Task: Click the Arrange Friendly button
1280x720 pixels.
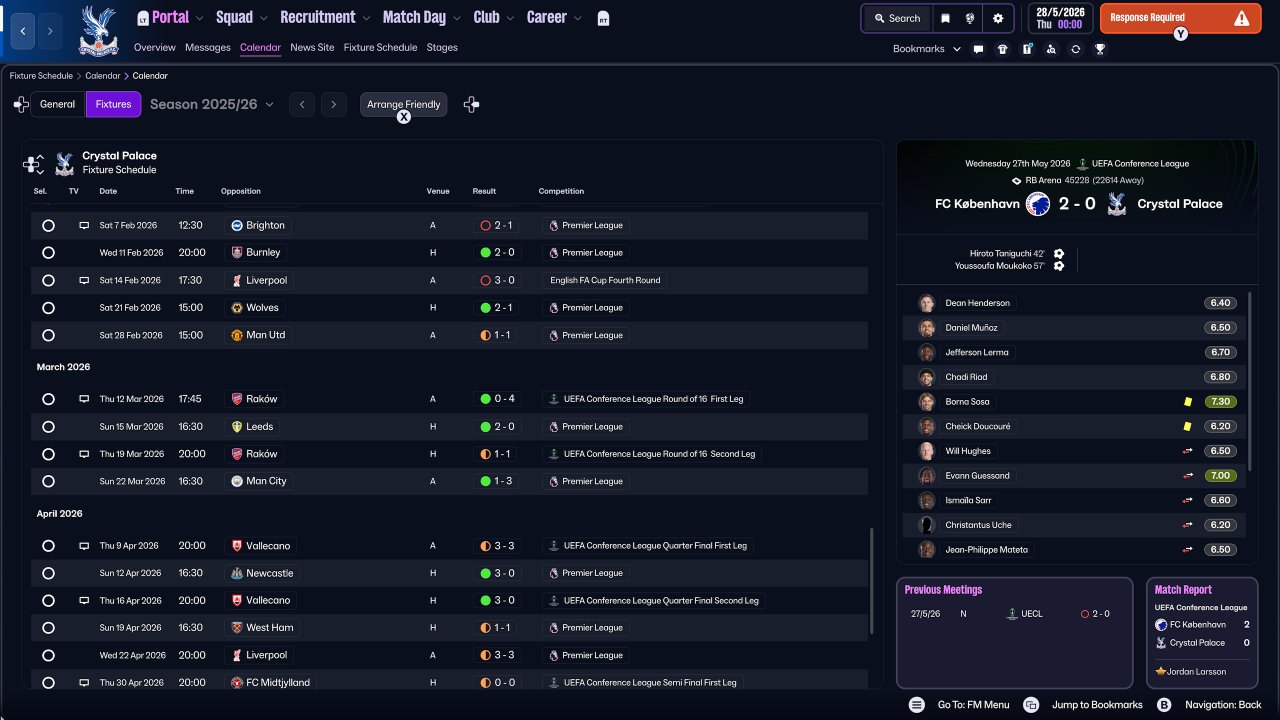Action: pyautogui.click(x=404, y=104)
